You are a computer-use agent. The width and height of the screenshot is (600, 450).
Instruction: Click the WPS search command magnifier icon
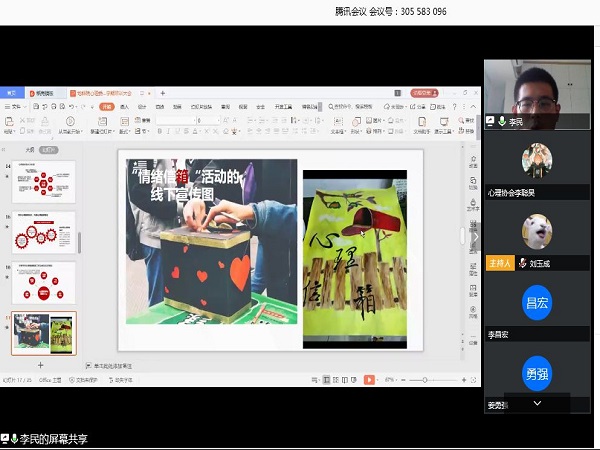331,106
